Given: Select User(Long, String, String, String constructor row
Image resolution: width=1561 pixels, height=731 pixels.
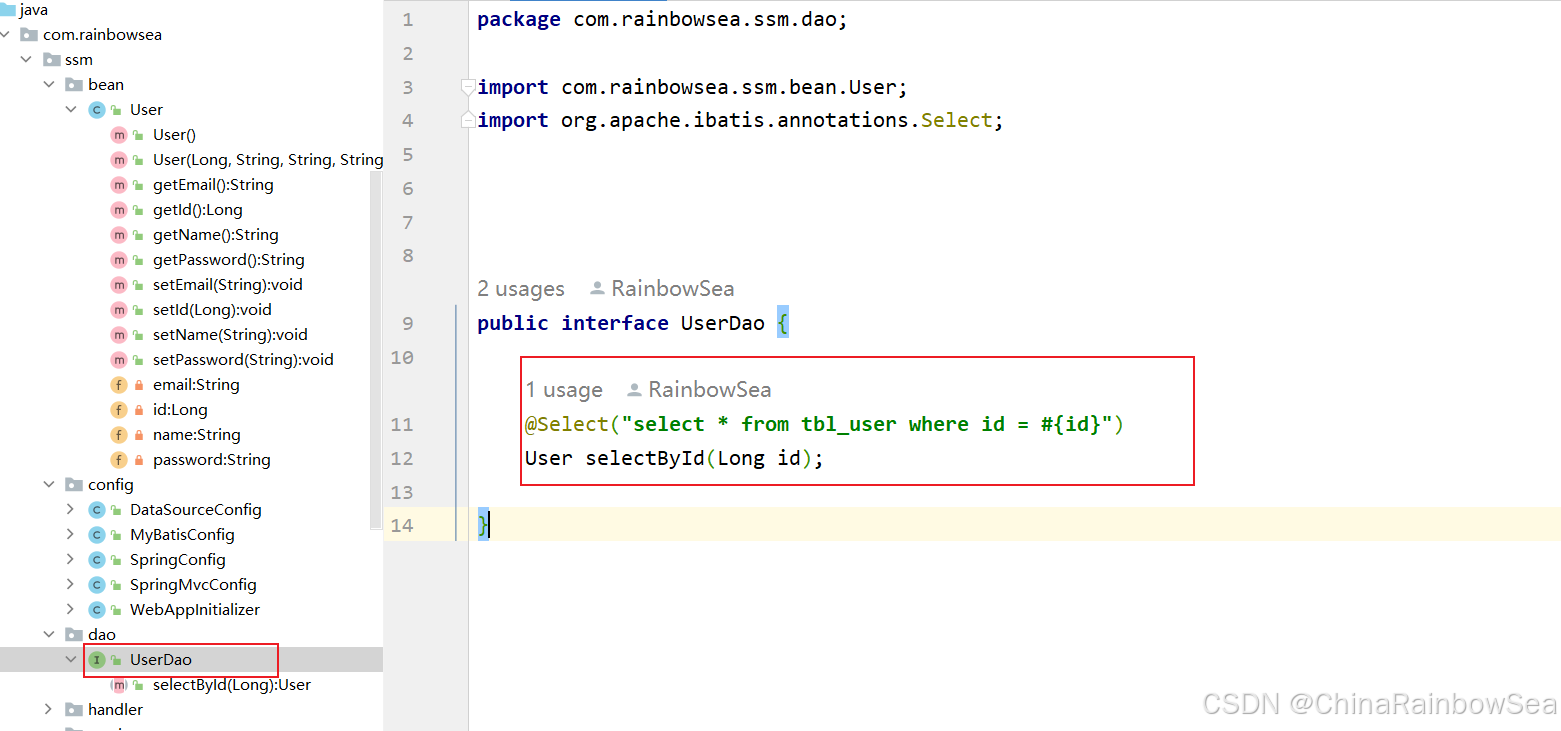Looking at the screenshot, I should point(268,160).
